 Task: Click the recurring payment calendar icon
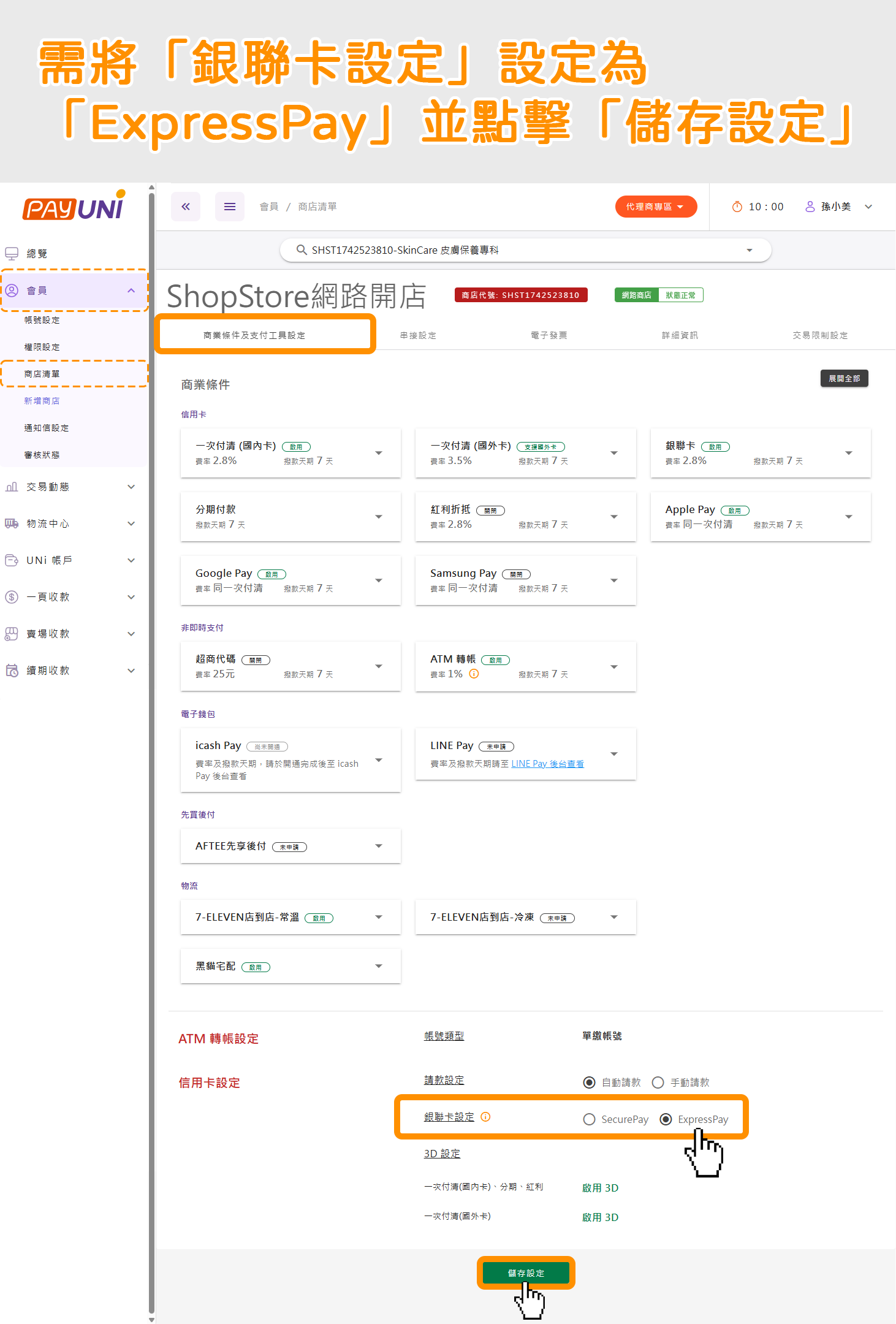(12, 671)
